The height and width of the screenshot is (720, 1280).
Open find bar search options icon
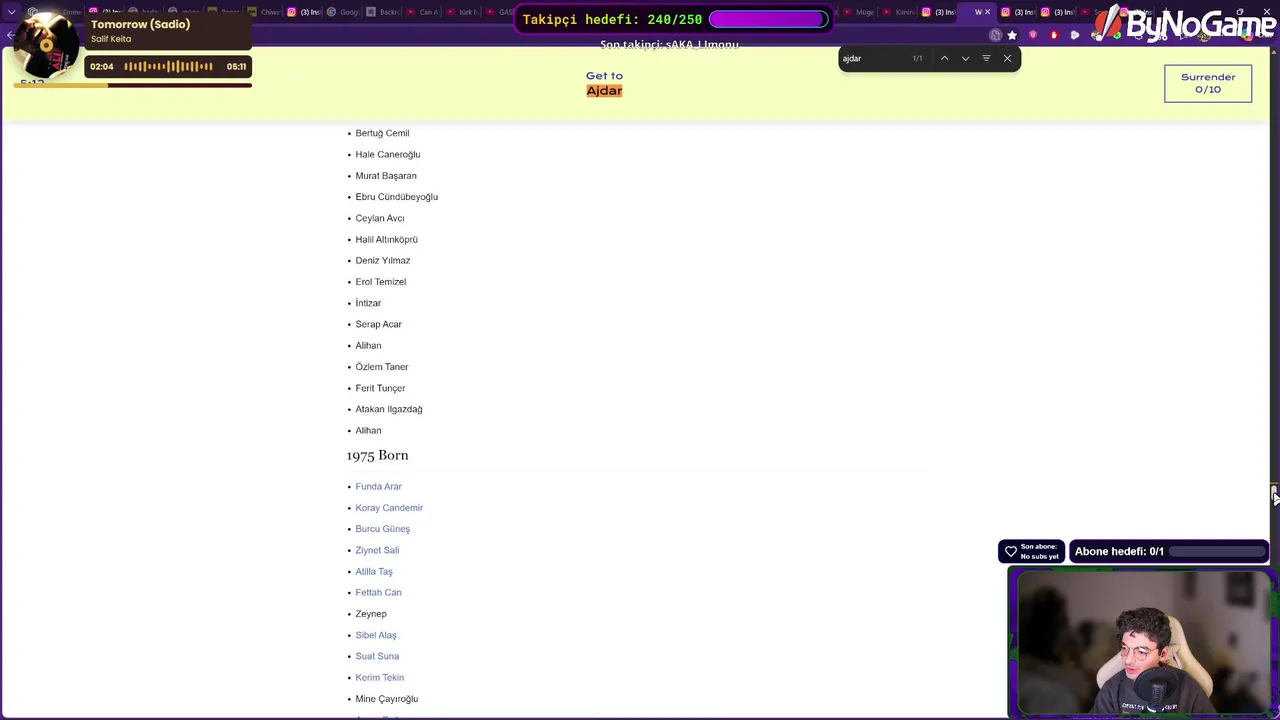(x=986, y=58)
